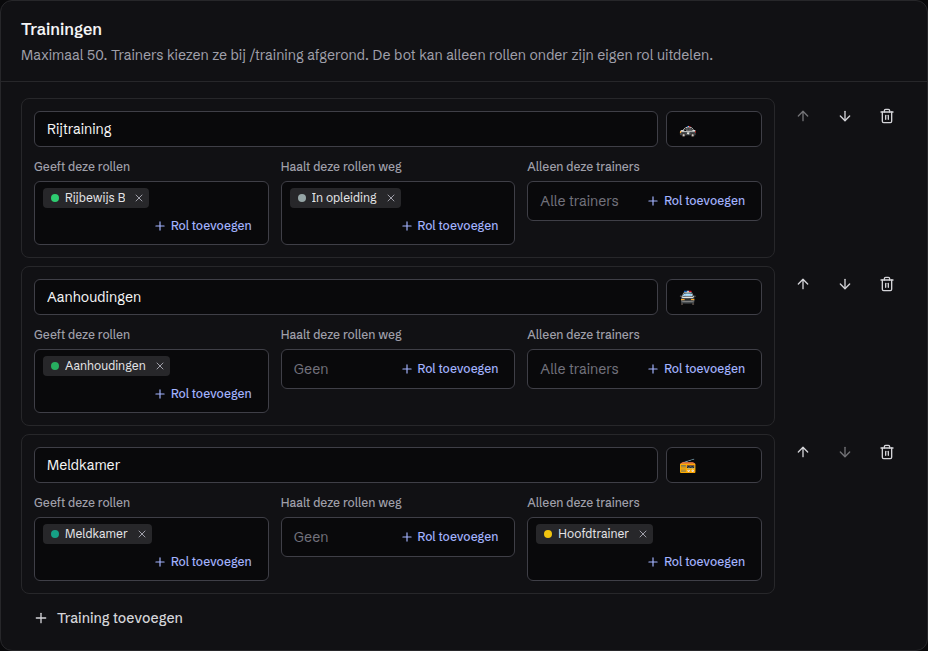Edit the Rijtraining name field

click(346, 129)
